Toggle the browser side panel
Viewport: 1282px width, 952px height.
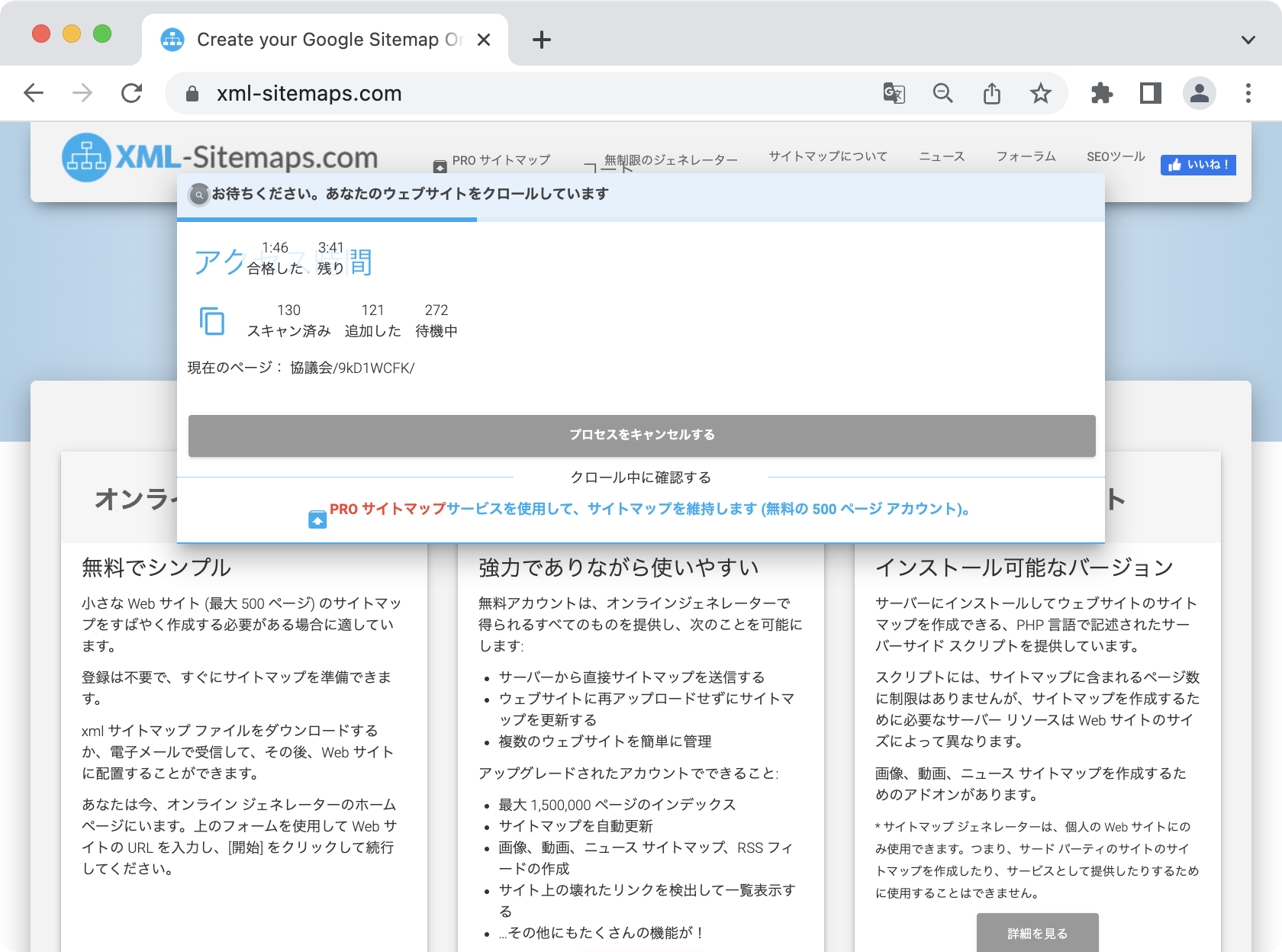[1151, 93]
